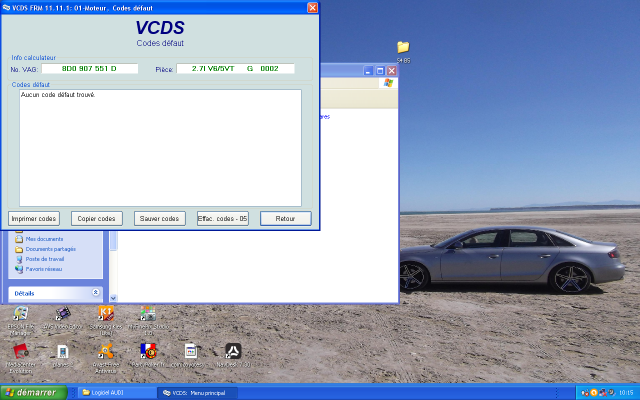Click the Documents partagés folder icon

(x=19, y=249)
